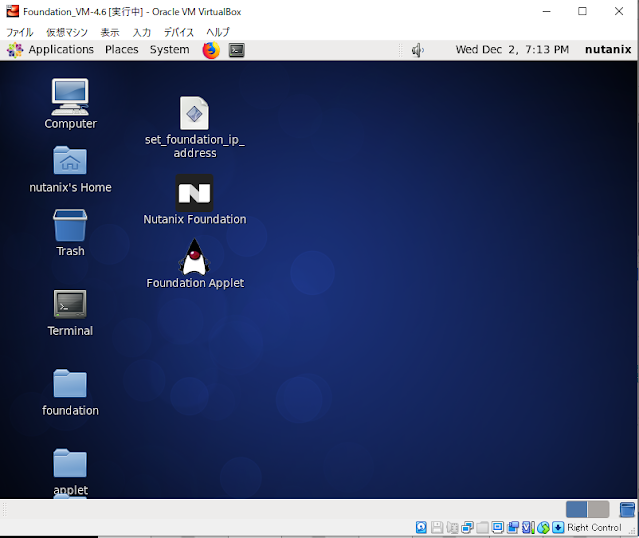This screenshot has height=538, width=639.
Task: Click the green arrow mouse integration icon
Action: pyautogui.click(x=543, y=527)
